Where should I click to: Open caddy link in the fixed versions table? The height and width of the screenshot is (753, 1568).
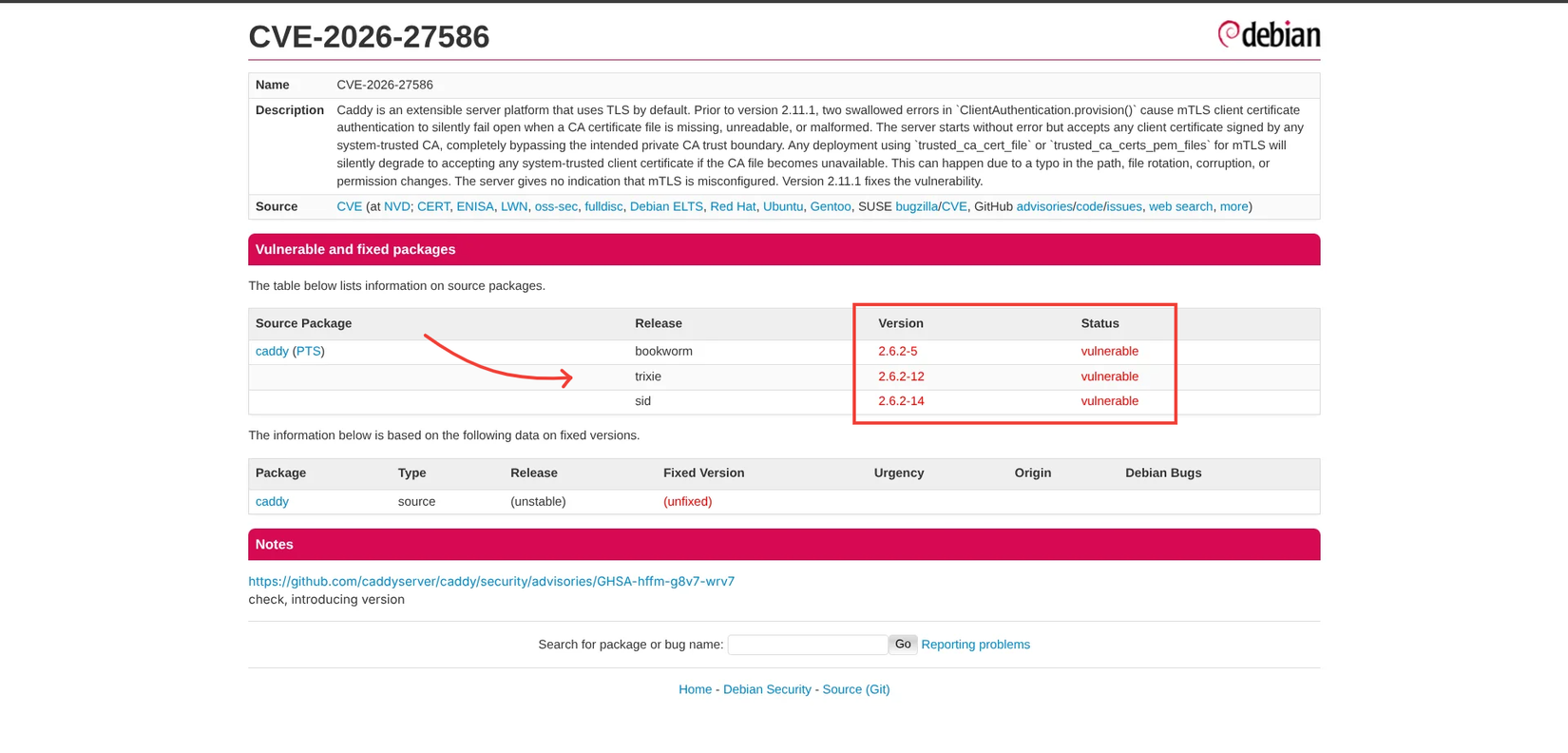272,501
